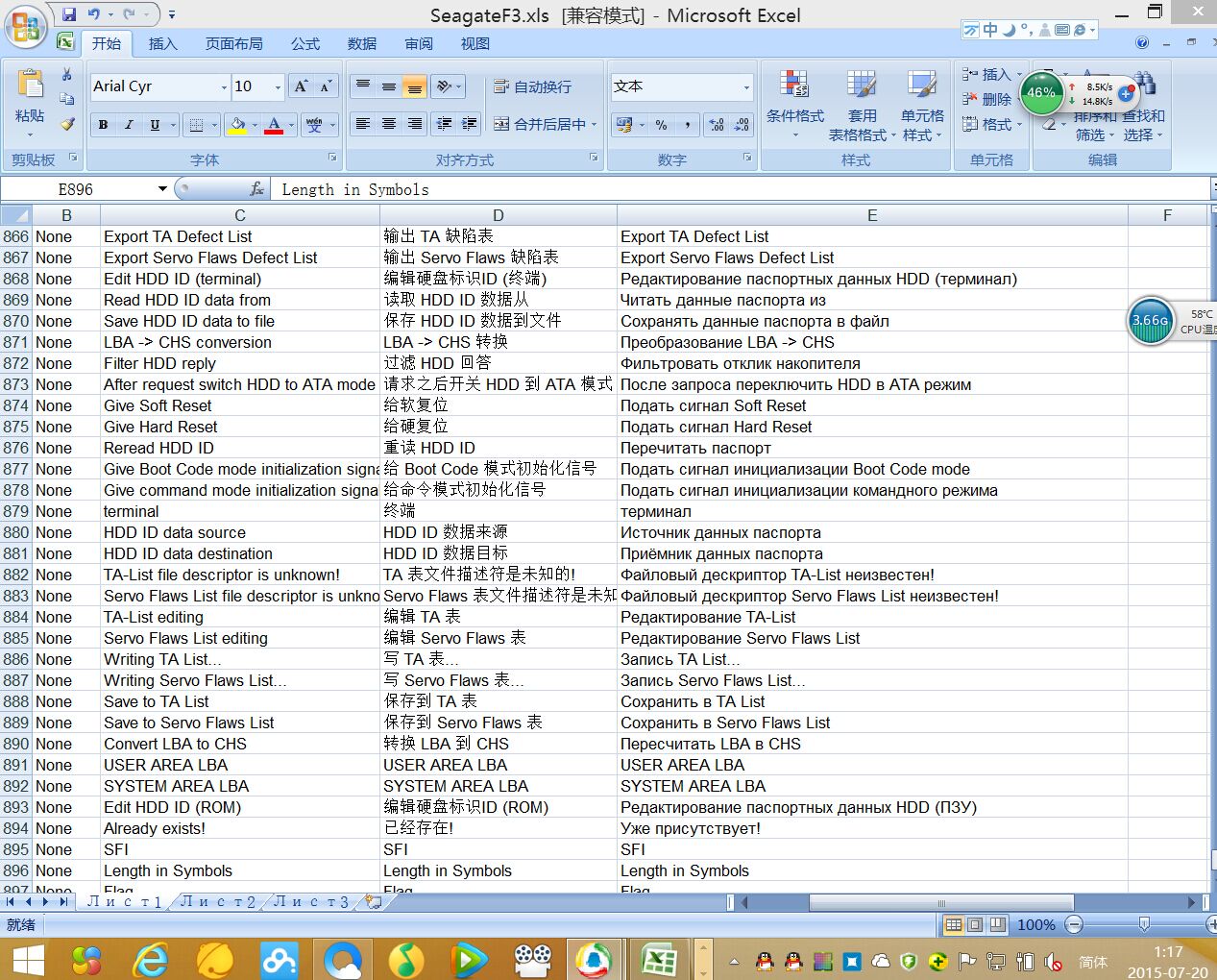Toggle Underline formatting
This screenshot has height=980, width=1217.
pos(155,125)
